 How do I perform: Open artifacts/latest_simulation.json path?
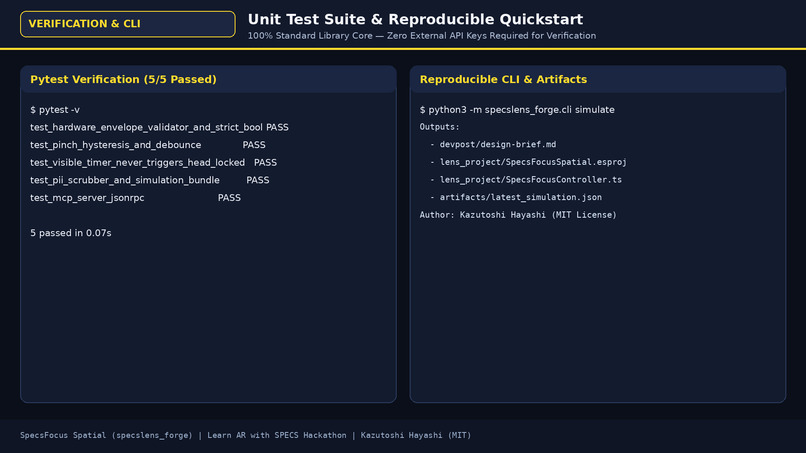pyautogui.click(x=521, y=197)
